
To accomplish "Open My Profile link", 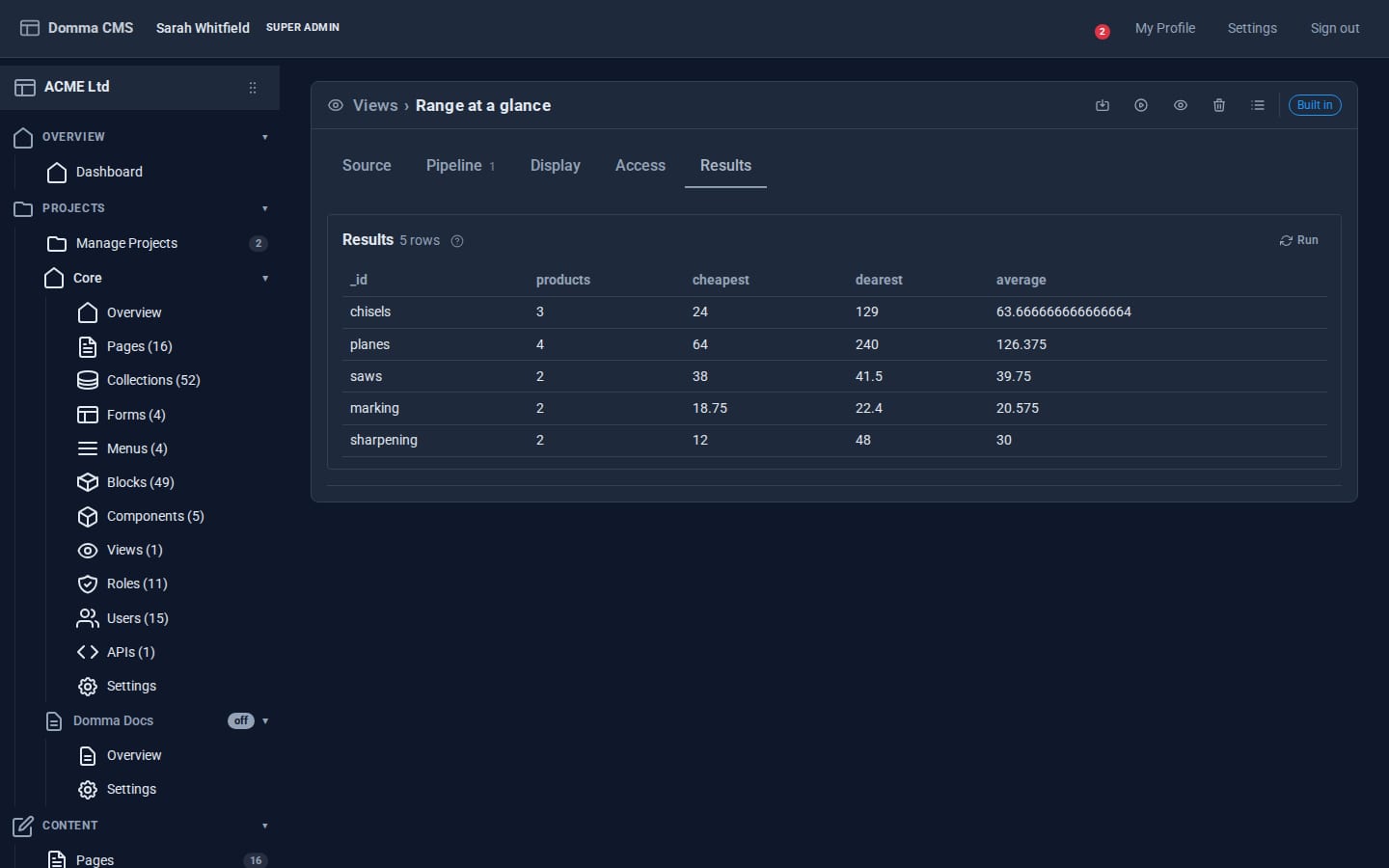I will (x=1165, y=28).
